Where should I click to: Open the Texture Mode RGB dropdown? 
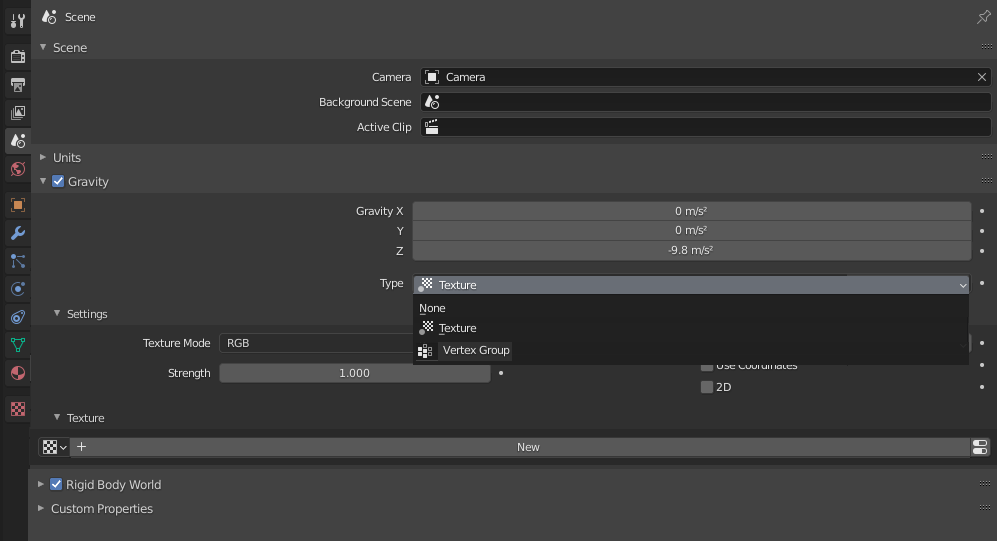coord(316,343)
